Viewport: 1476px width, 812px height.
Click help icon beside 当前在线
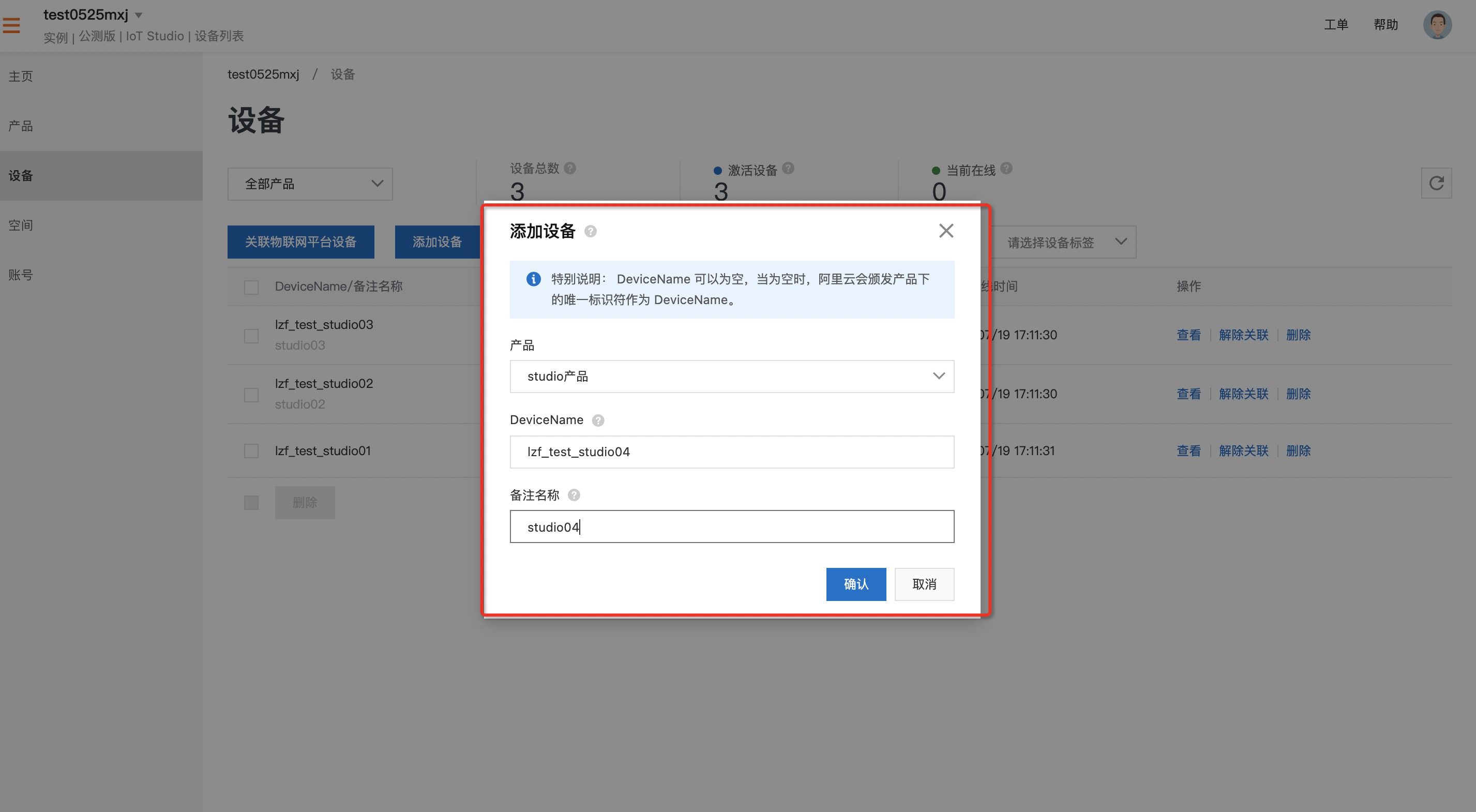click(1006, 169)
